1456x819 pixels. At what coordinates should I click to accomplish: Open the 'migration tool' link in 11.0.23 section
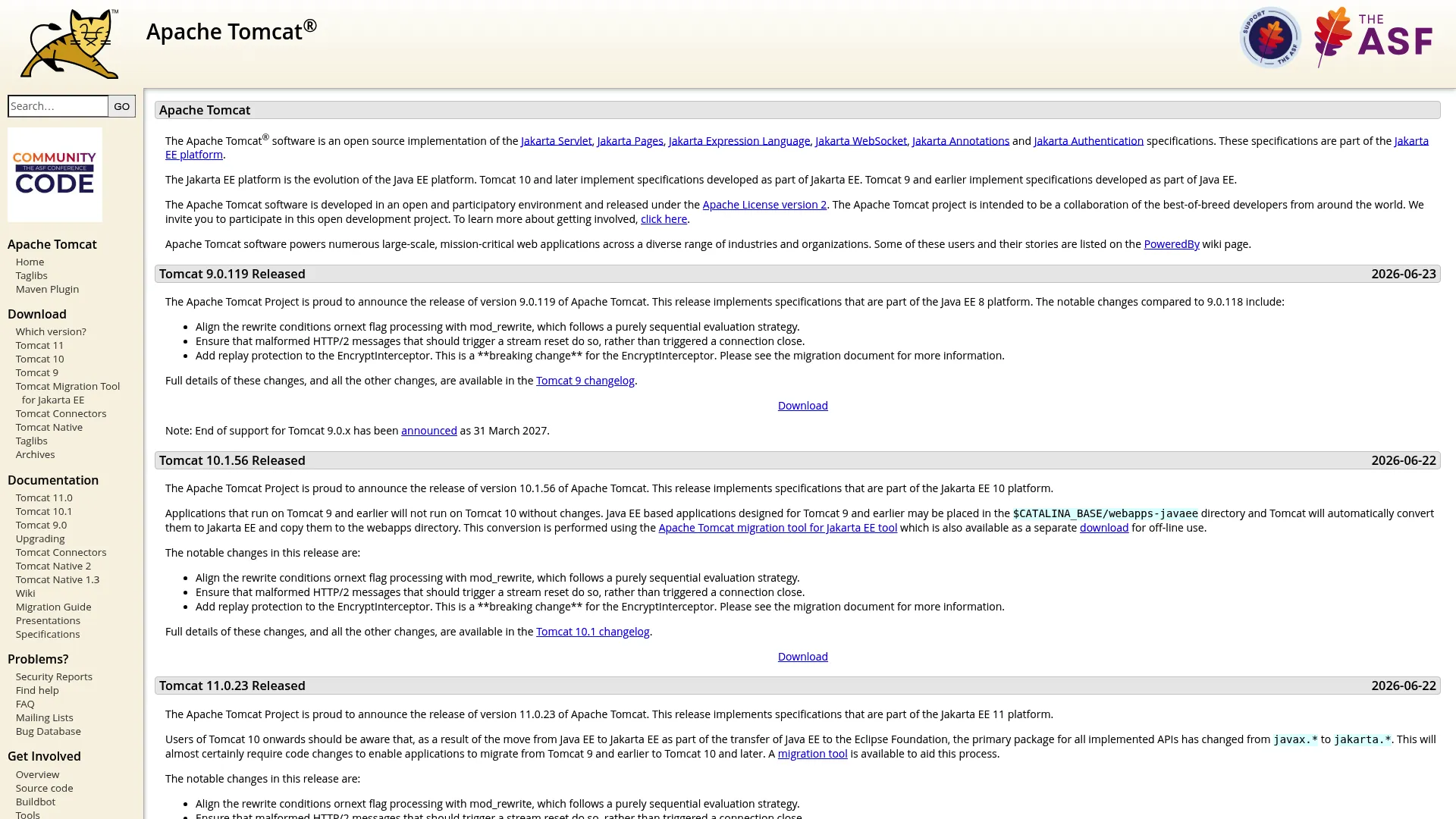click(x=812, y=754)
